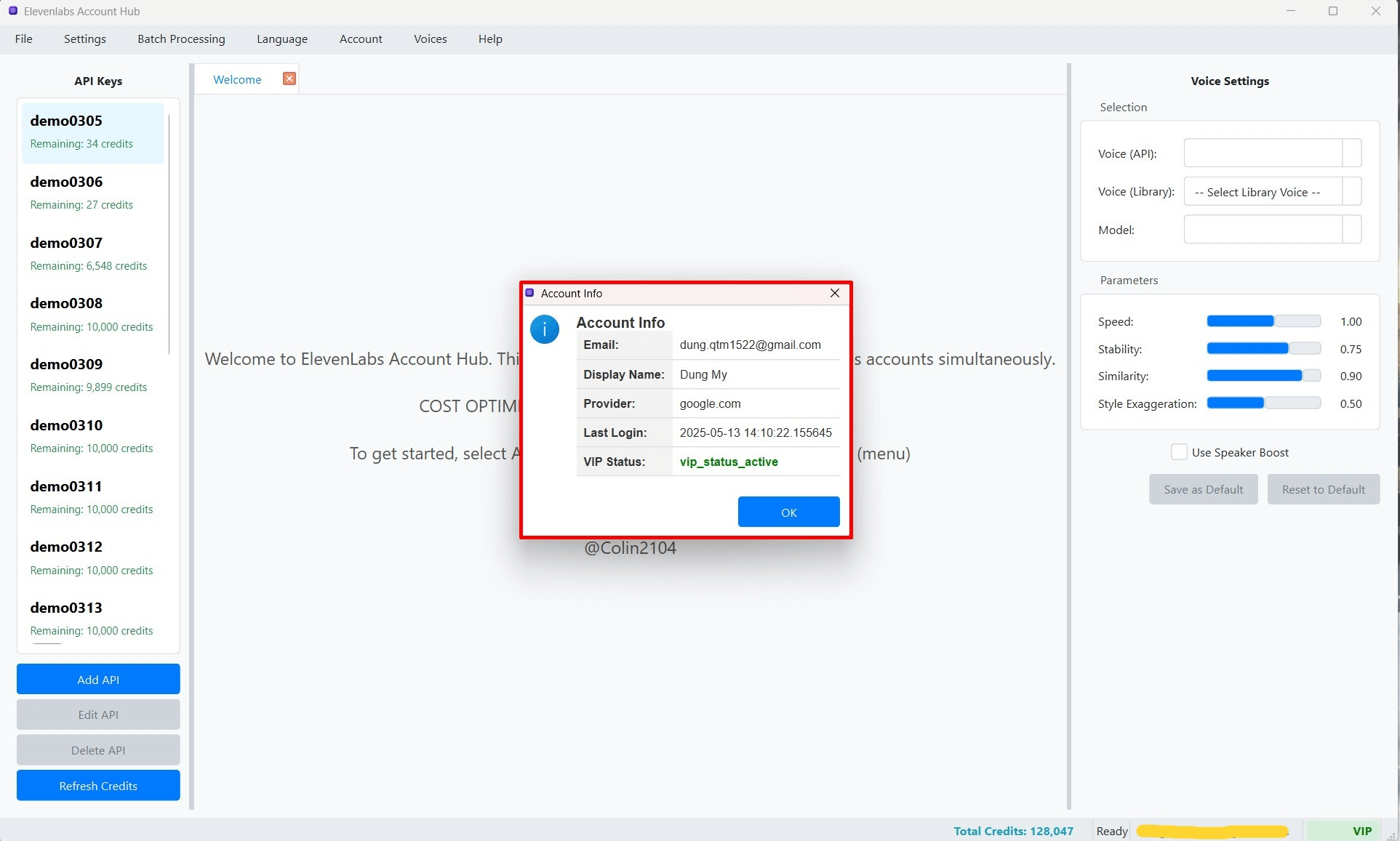This screenshot has height=841, width=1400.
Task: Select the demo0309 API key
Action: click(92, 376)
